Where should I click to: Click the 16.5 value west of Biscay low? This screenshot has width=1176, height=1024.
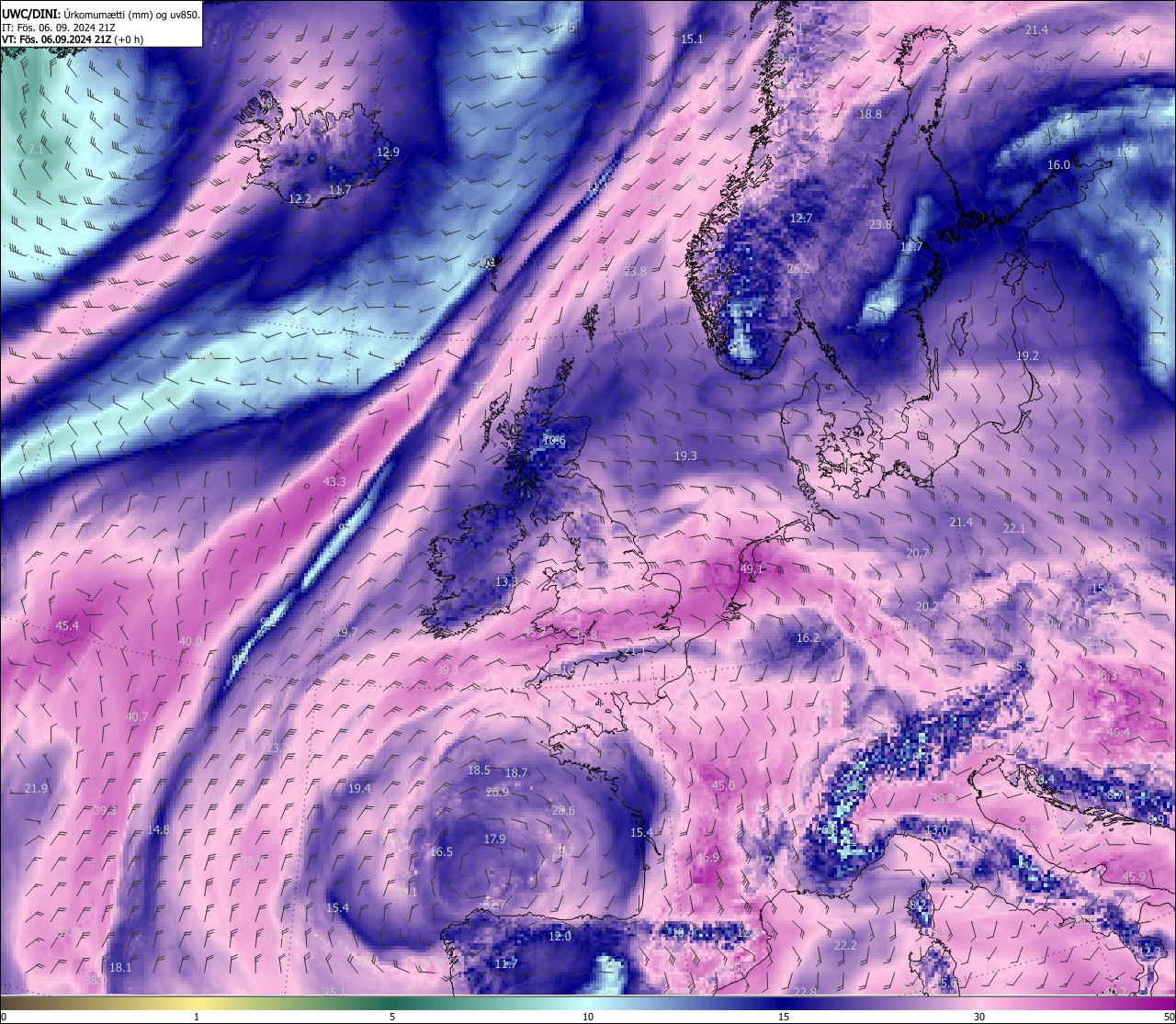point(441,851)
